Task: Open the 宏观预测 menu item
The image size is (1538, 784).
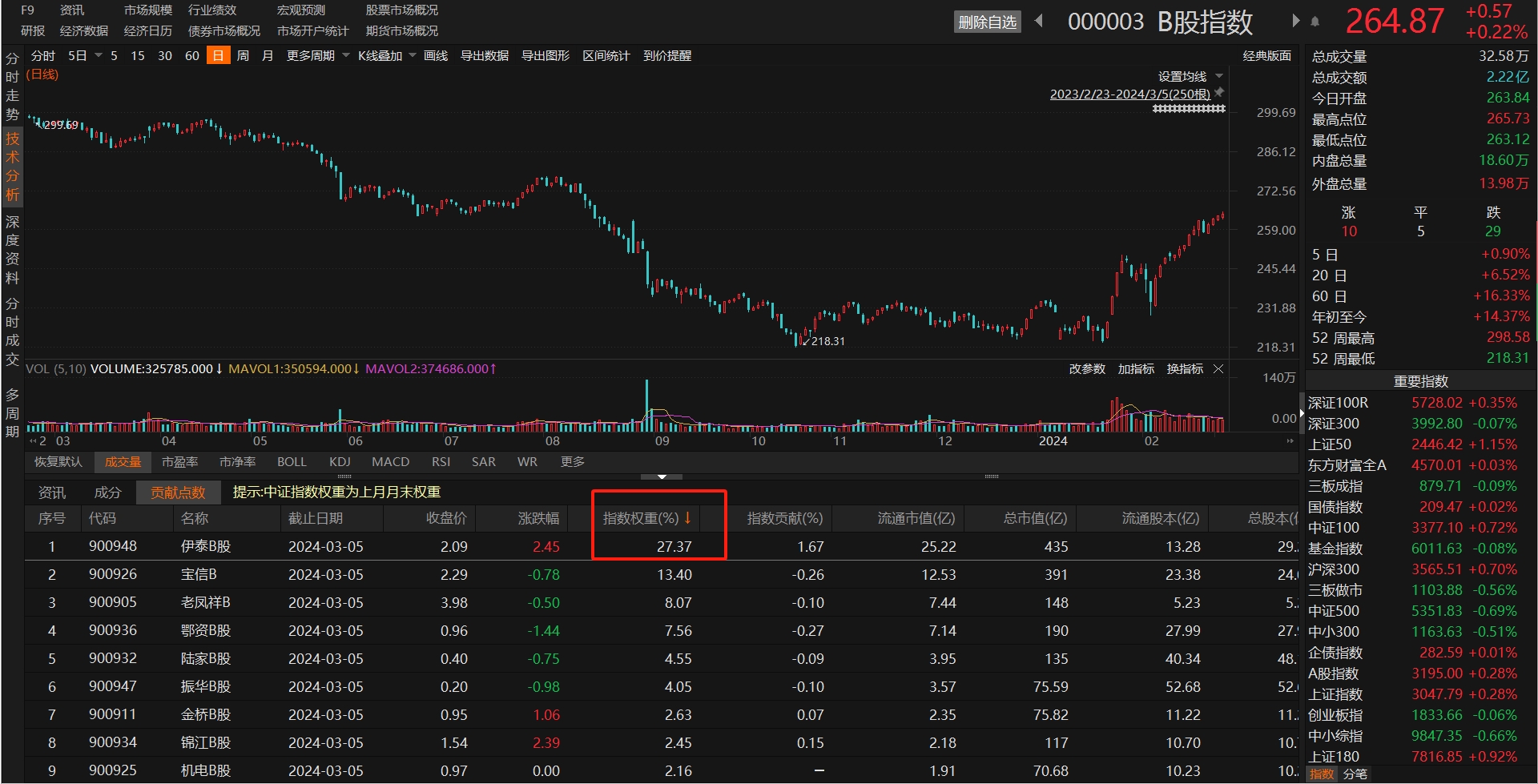Action: click(300, 10)
